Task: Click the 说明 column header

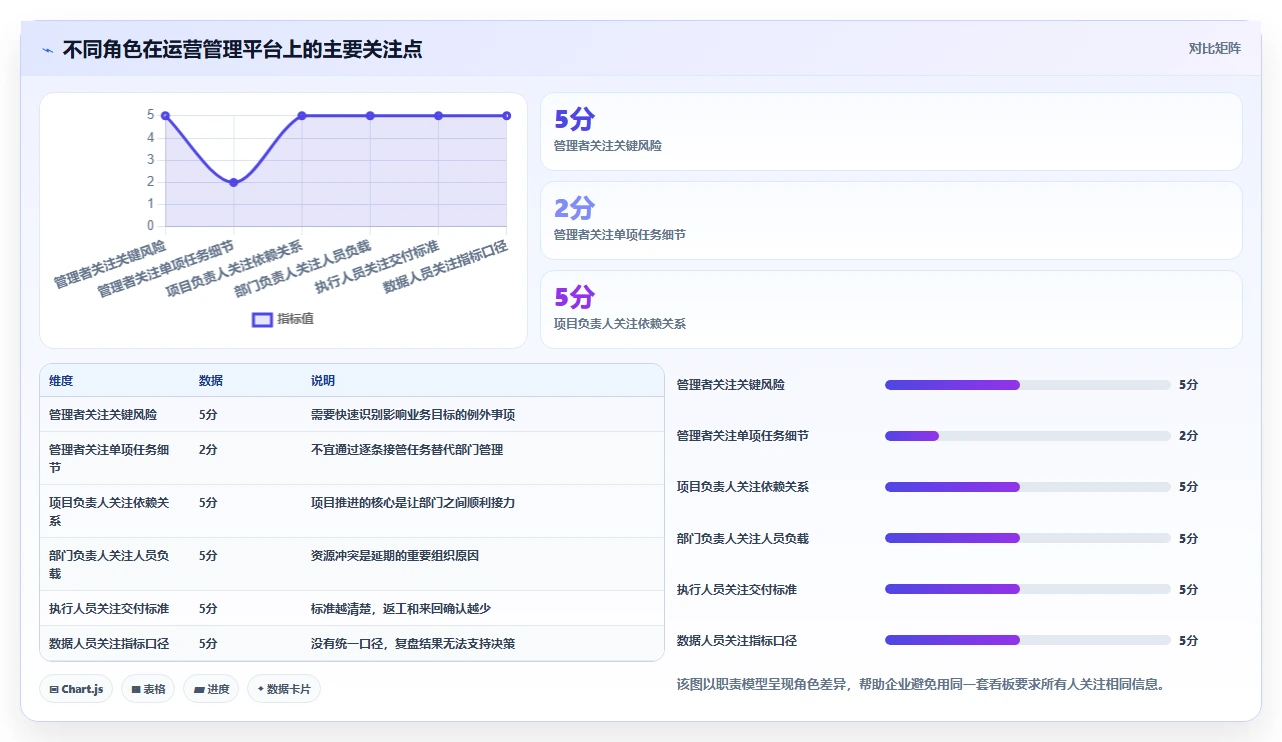Action: tap(323, 381)
